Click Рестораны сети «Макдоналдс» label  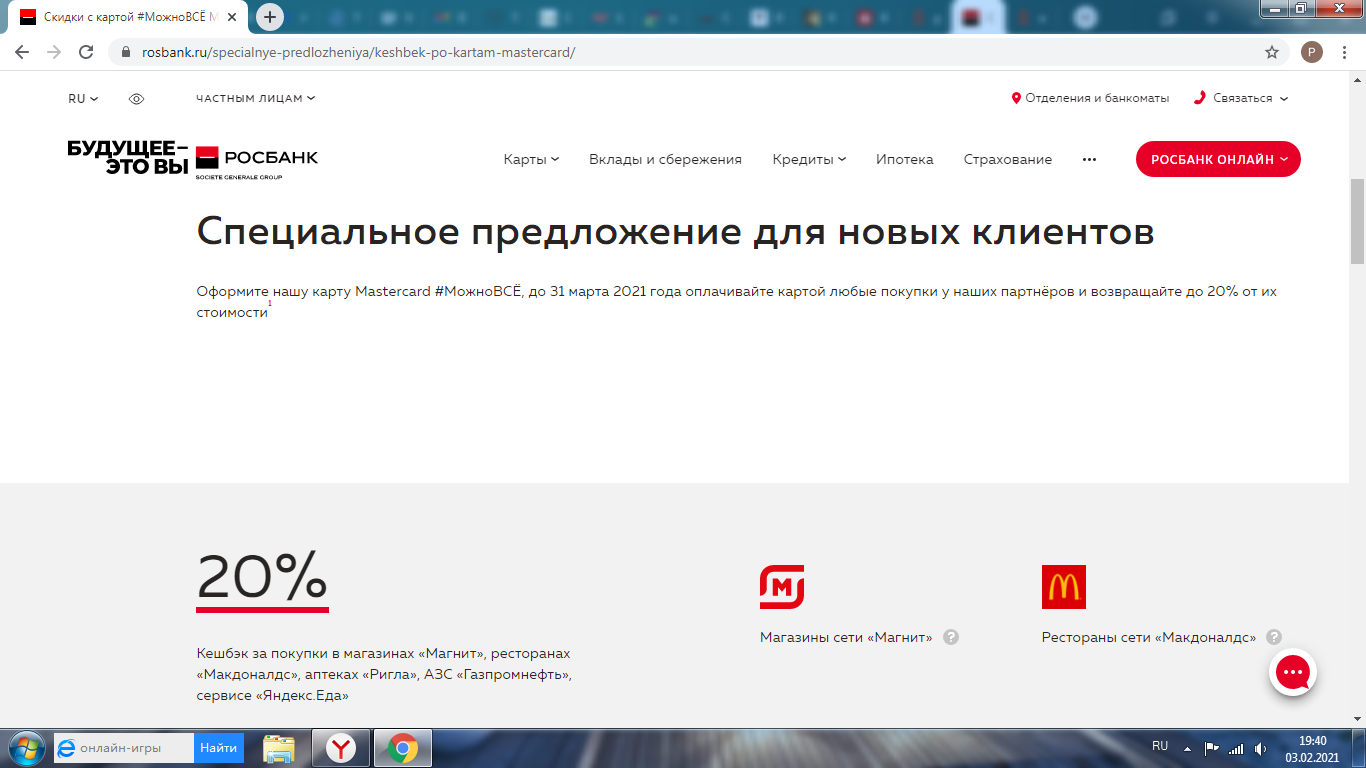click(x=1149, y=637)
